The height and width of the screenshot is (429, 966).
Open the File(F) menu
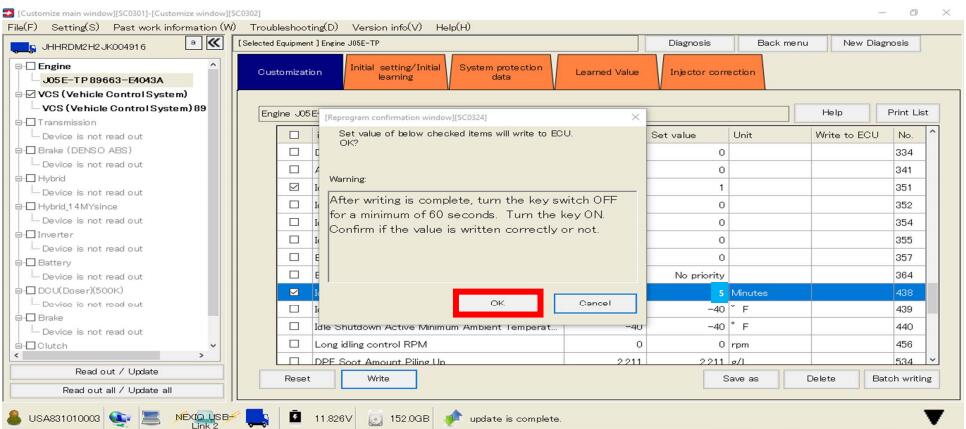(23, 27)
